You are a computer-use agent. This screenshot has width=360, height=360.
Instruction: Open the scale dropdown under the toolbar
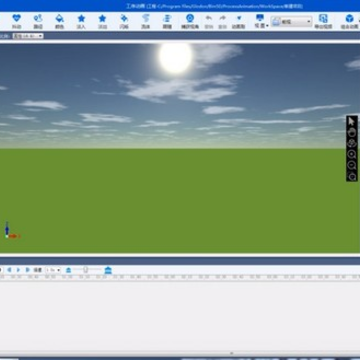pos(28,36)
